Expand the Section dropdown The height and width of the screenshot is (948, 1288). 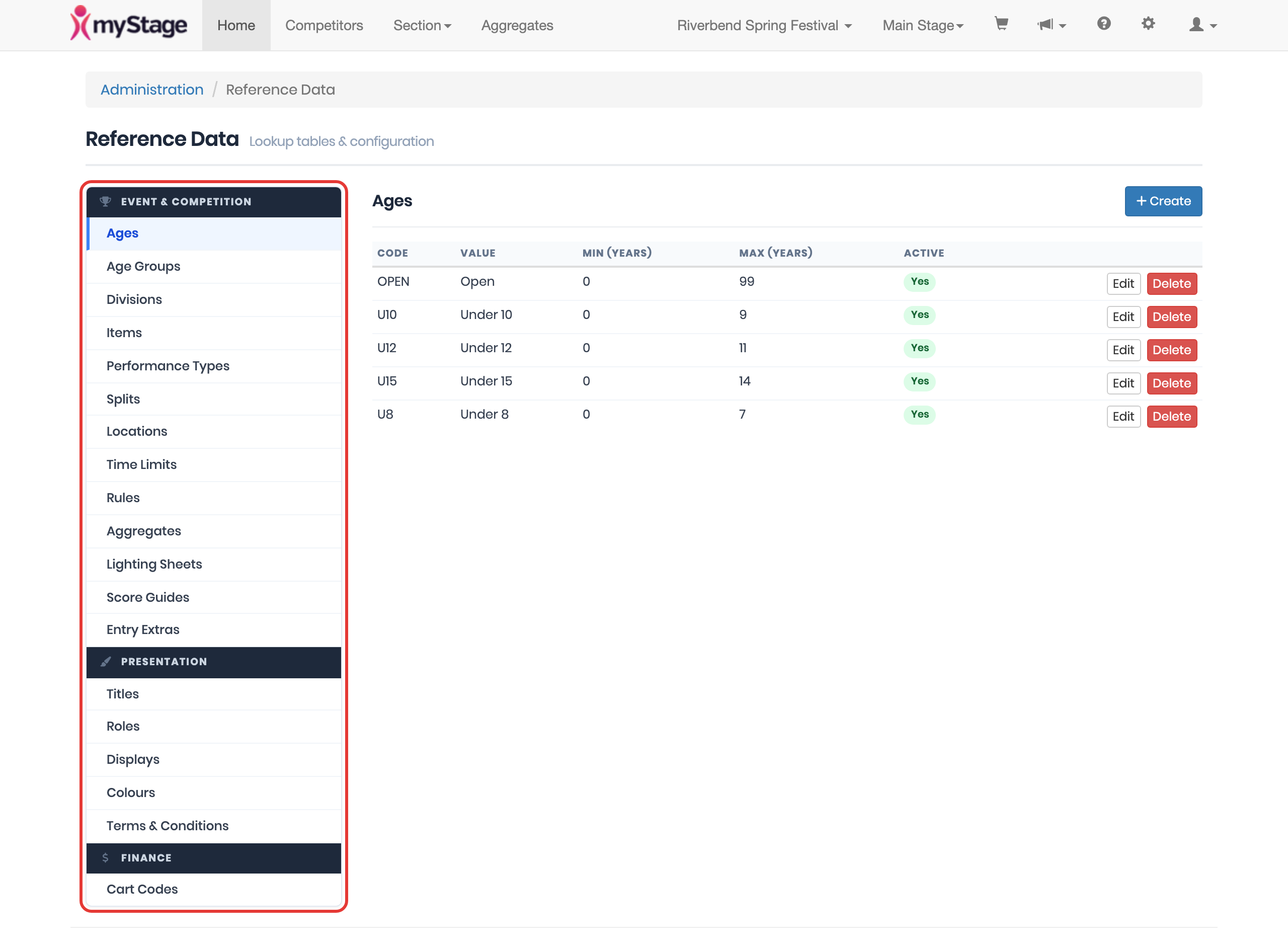pyautogui.click(x=422, y=25)
